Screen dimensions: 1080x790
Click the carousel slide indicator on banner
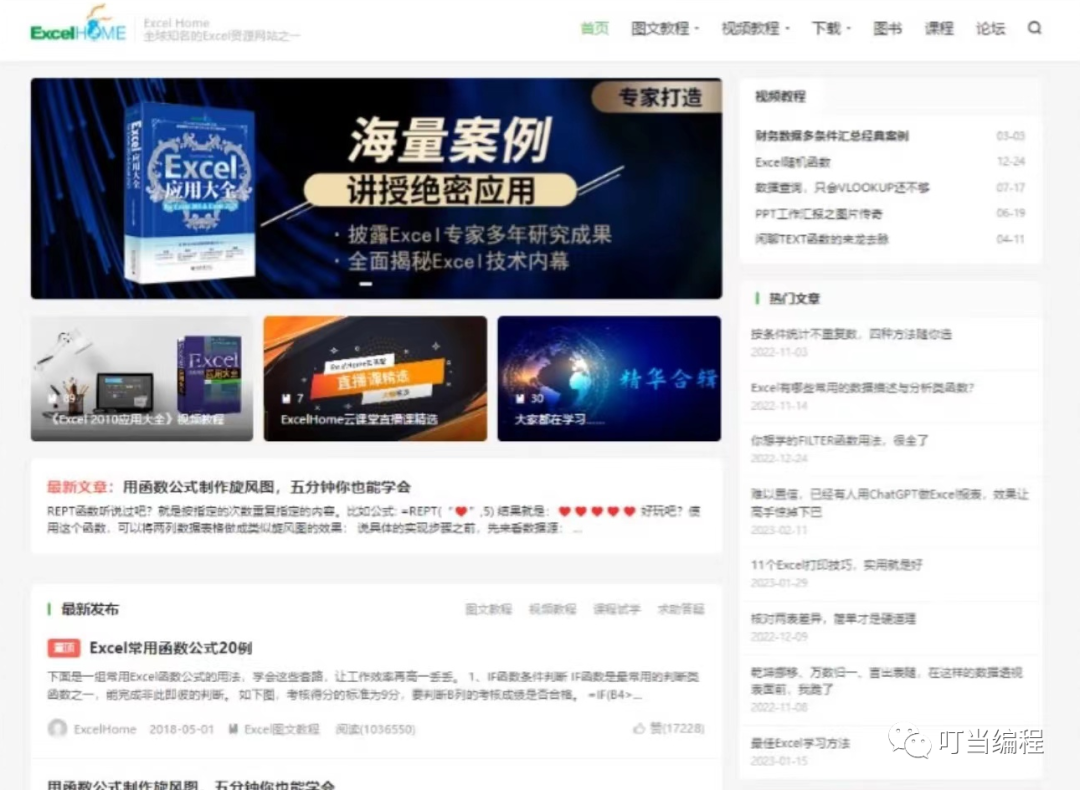[365, 284]
